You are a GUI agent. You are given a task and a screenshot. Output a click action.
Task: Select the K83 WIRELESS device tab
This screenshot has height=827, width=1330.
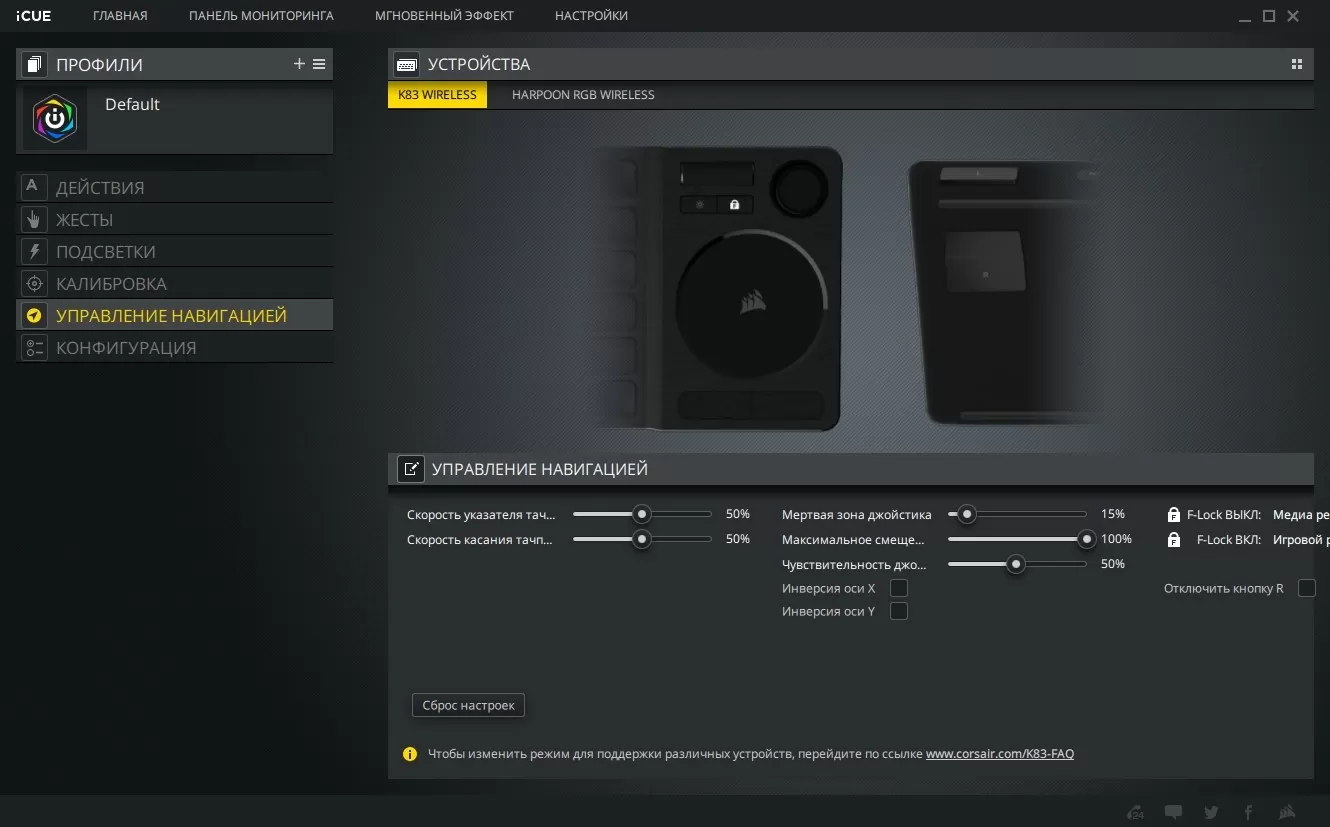tap(437, 95)
